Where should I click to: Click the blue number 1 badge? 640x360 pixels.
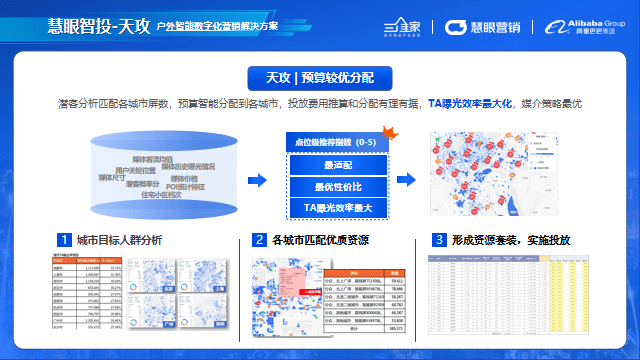pyautogui.click(x=64, y=240)
